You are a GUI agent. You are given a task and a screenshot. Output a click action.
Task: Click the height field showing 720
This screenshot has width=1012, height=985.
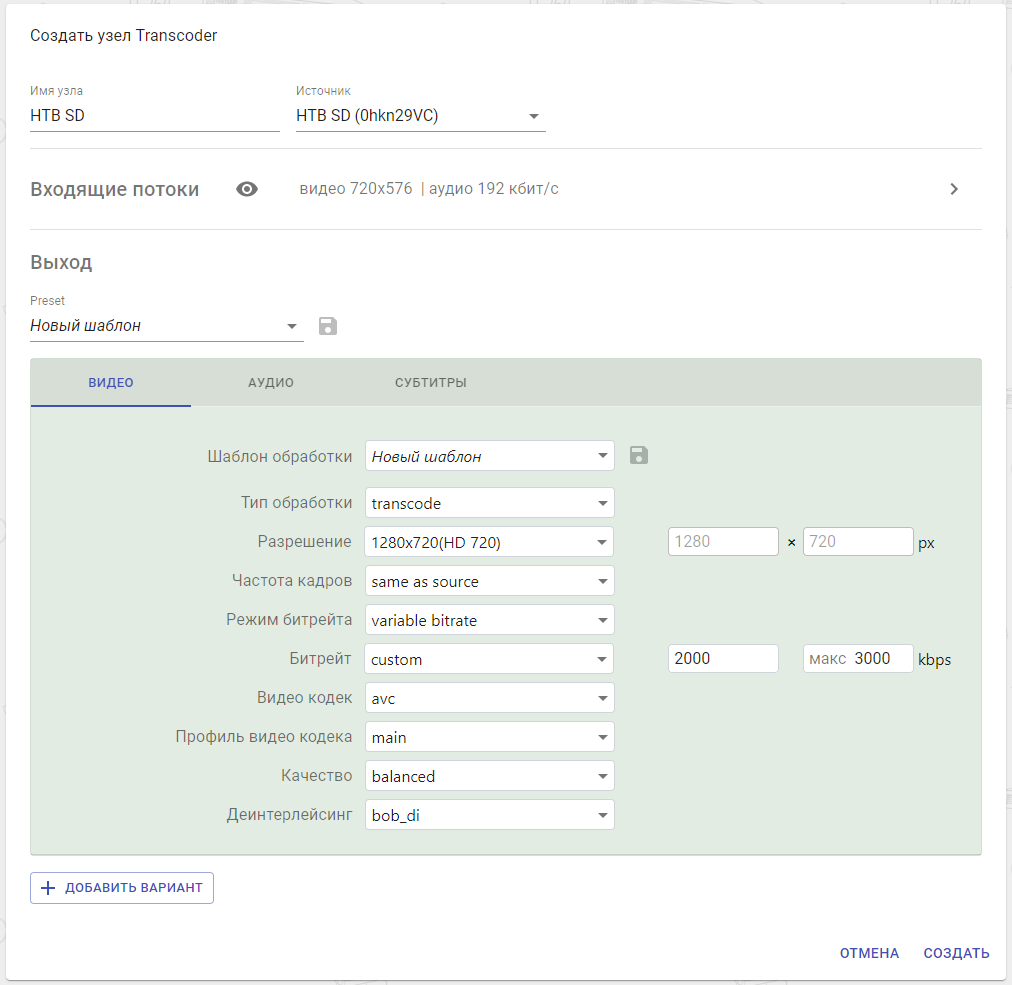tap(858, 542)
